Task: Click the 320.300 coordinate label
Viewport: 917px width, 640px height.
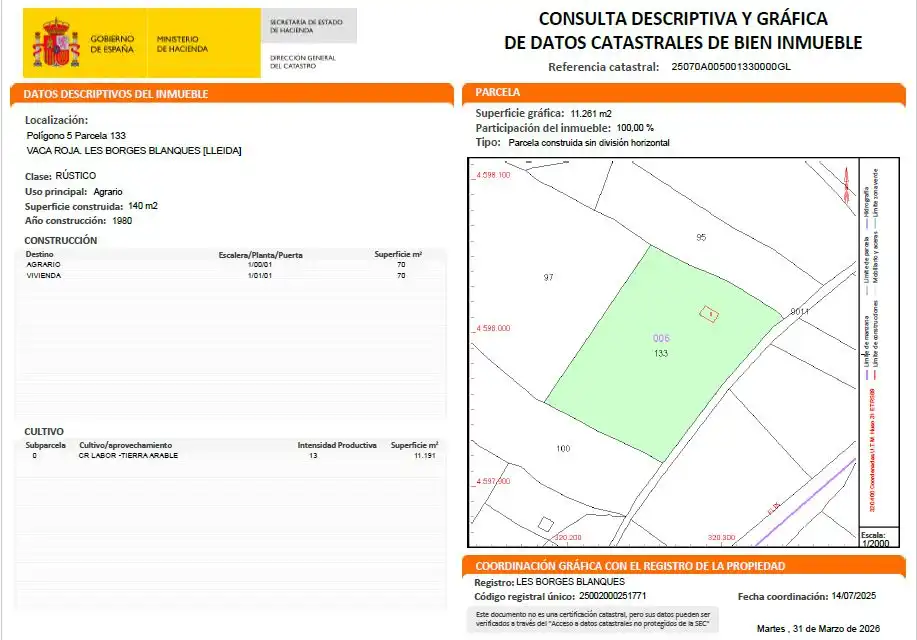Action: [722, 538]
